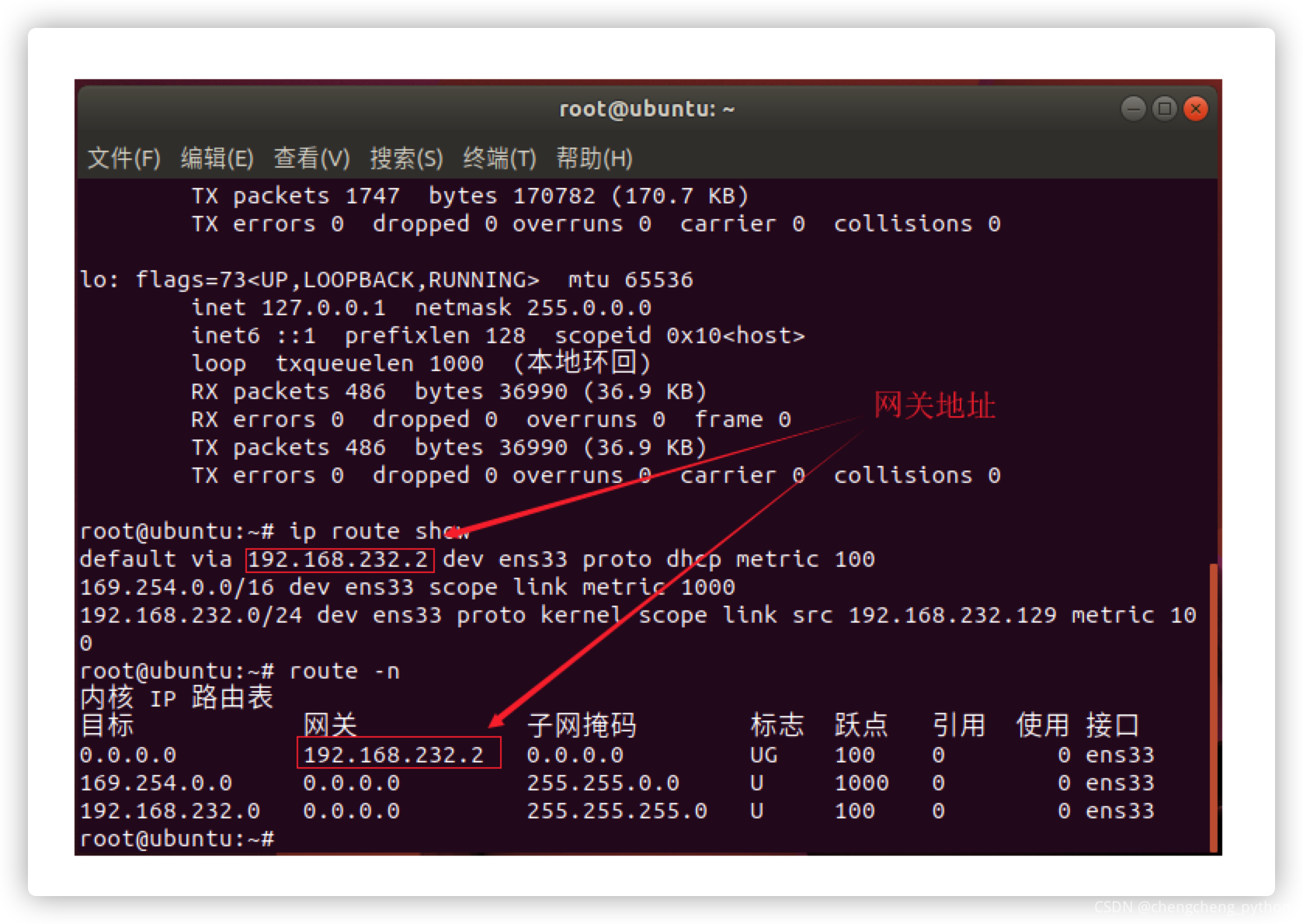
Task: Click the route -n command text
Action: point(344,670)
